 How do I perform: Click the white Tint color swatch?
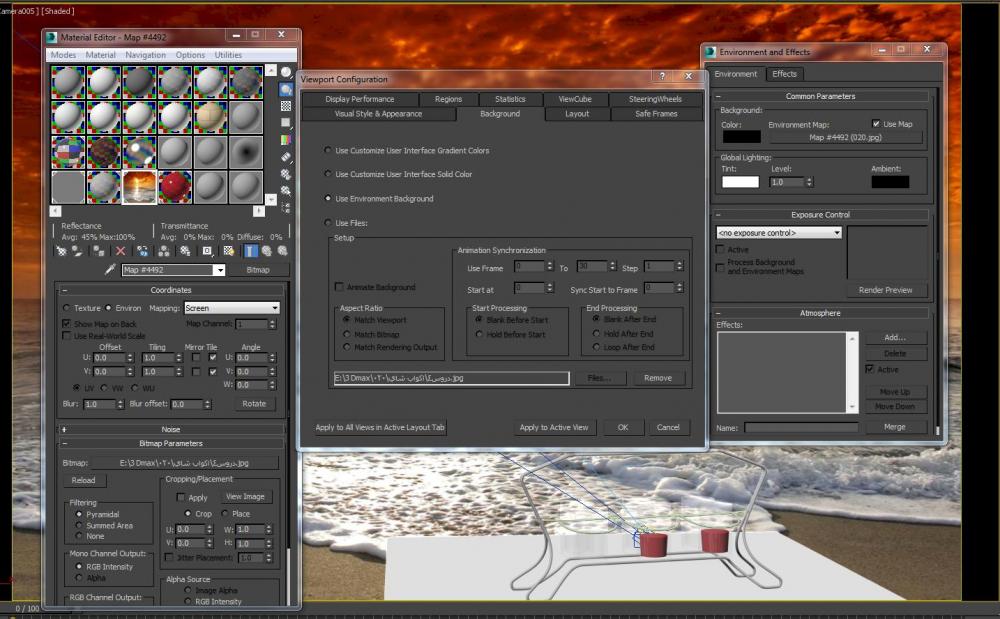point(740,182)
